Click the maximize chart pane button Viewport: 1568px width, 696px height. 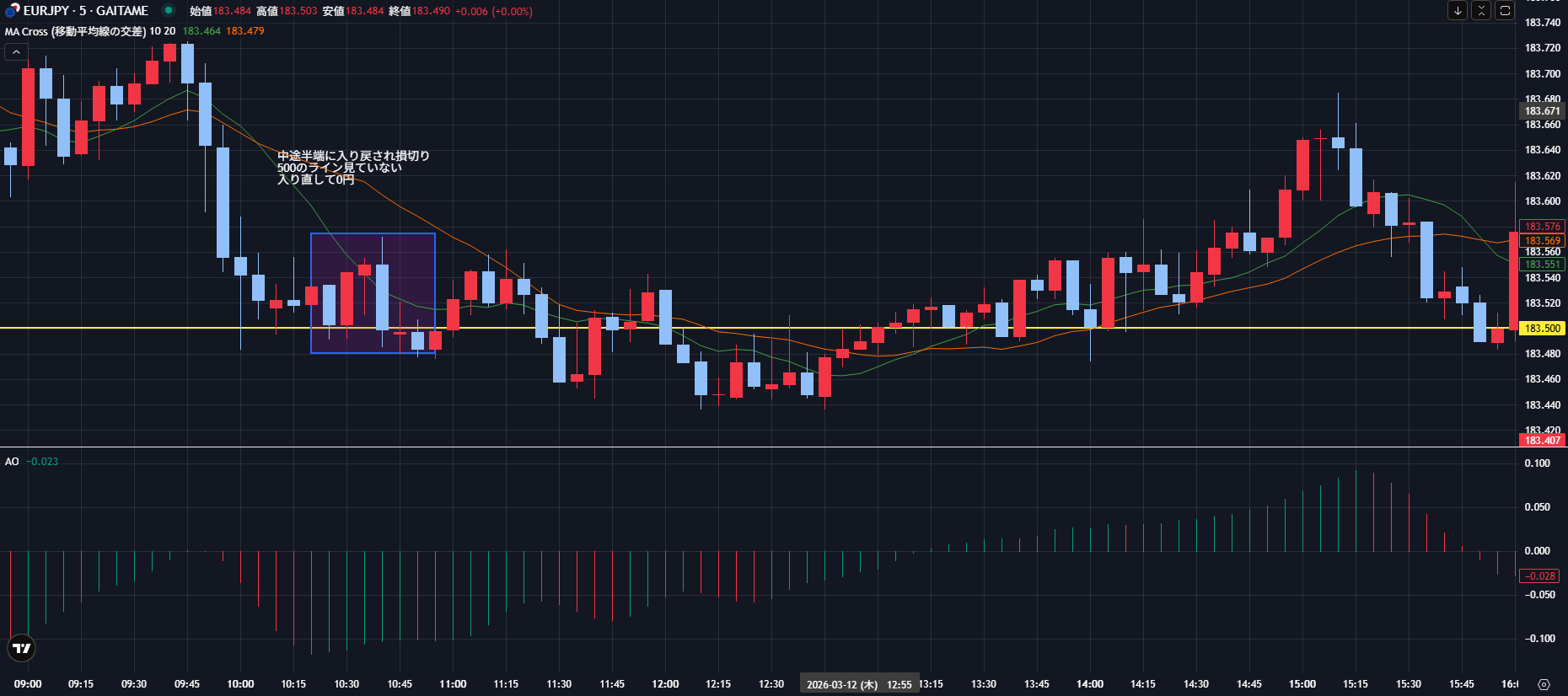(1505, 11)
